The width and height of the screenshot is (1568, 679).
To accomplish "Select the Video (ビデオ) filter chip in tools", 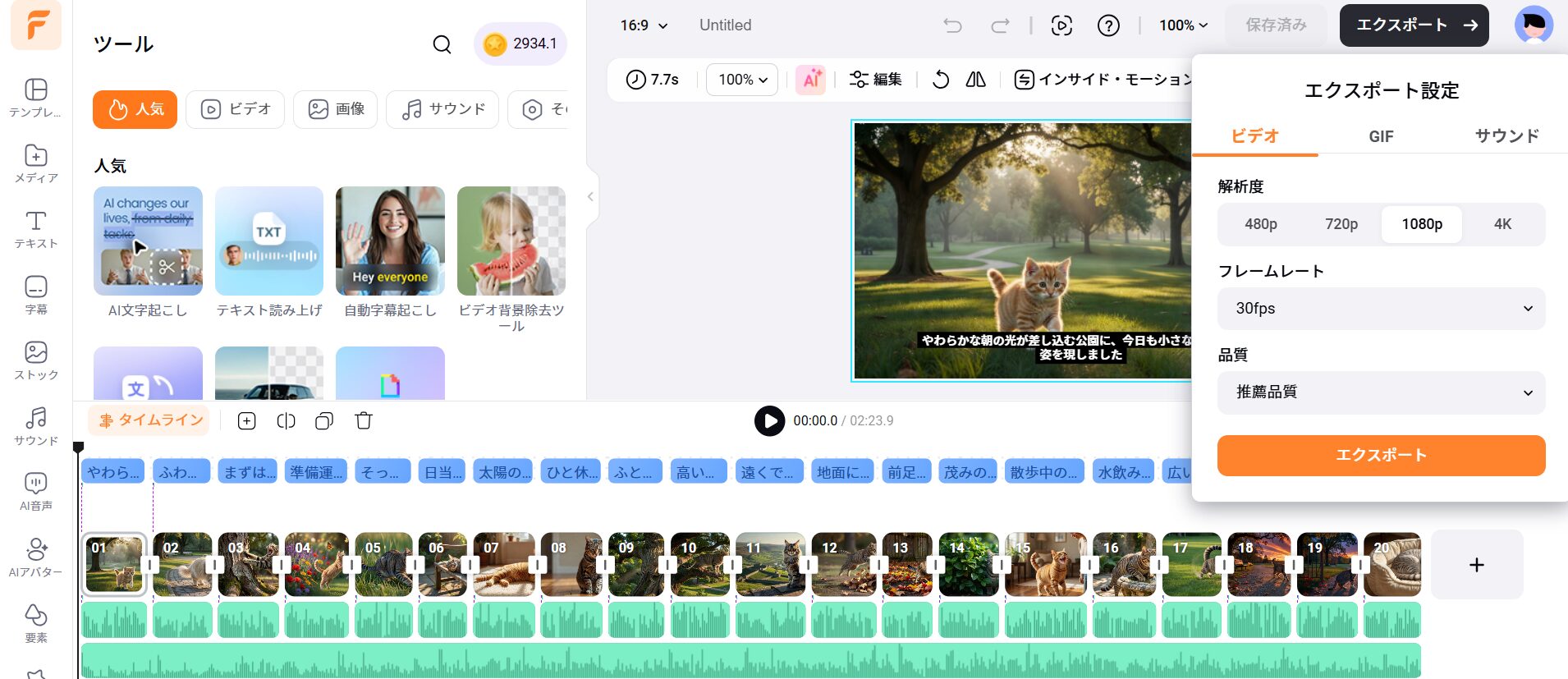I will pyautogui.click(x=235, y=109).
